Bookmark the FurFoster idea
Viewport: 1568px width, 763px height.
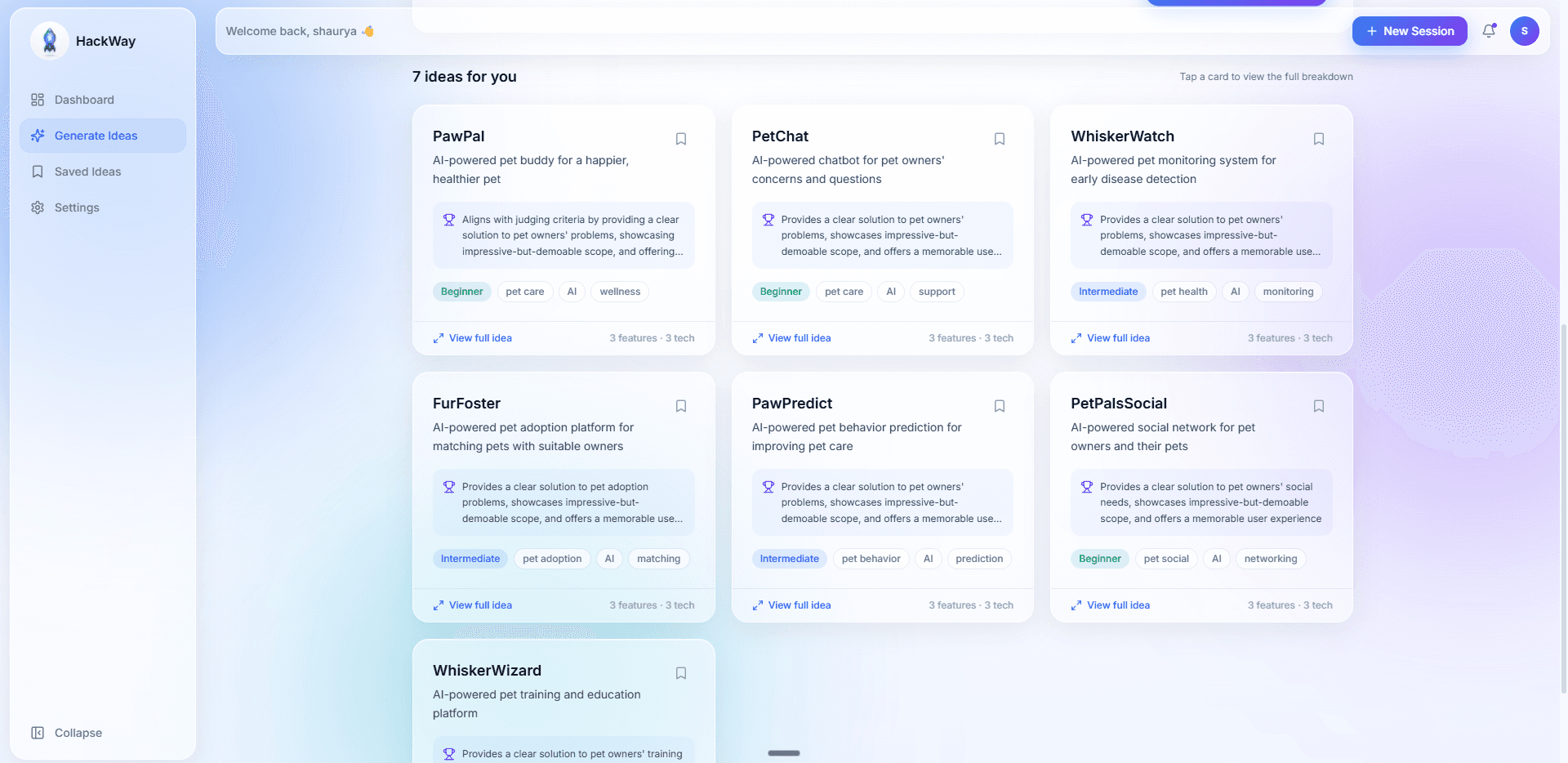point(681,406)
